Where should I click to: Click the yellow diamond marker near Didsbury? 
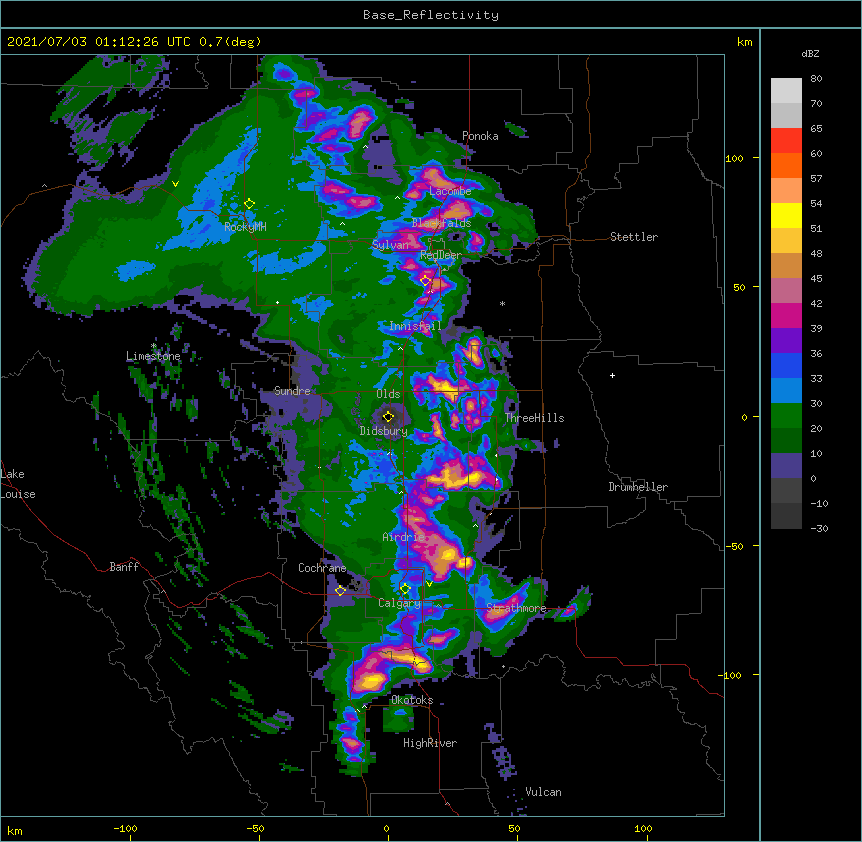388,416
